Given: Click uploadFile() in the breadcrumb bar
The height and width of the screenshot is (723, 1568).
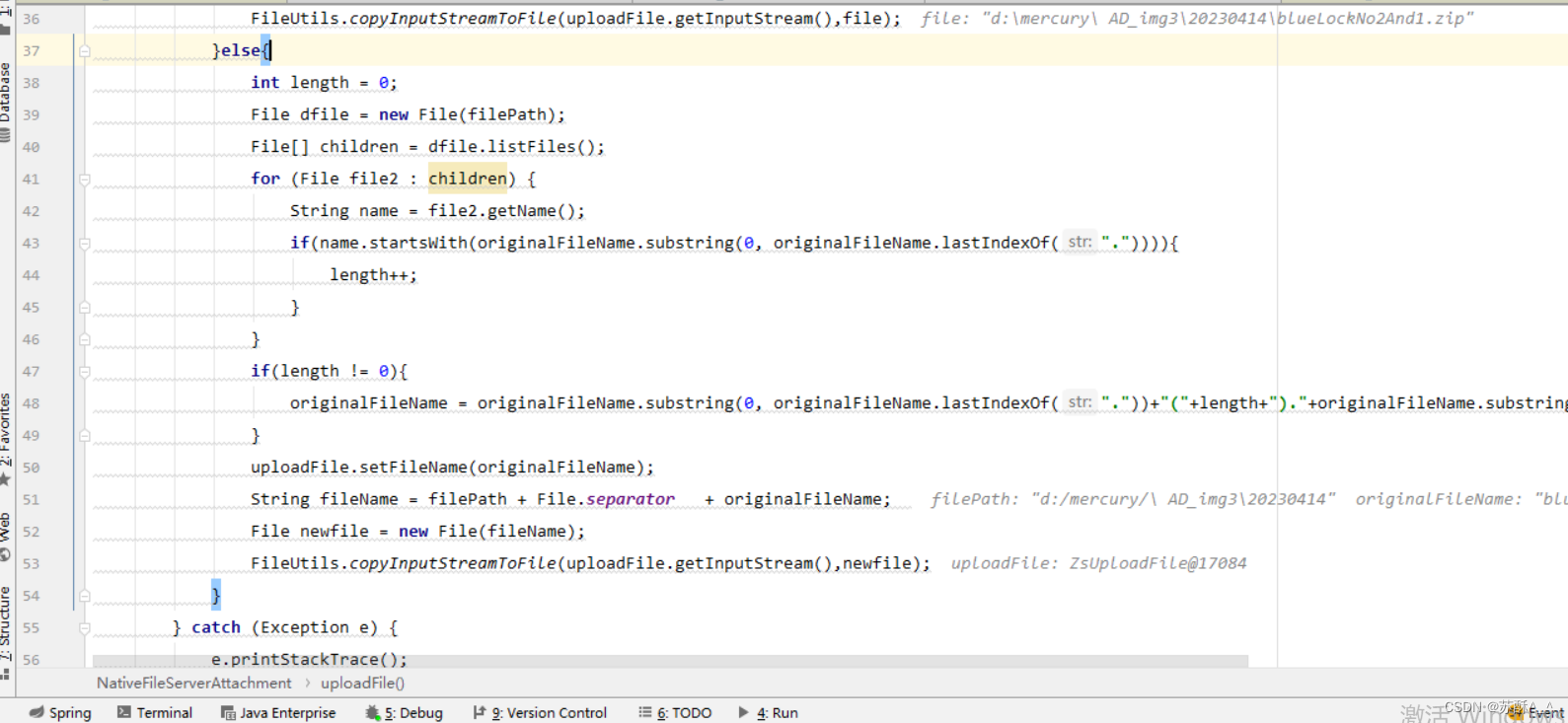Looking at the screenshot, I should 362,683.
